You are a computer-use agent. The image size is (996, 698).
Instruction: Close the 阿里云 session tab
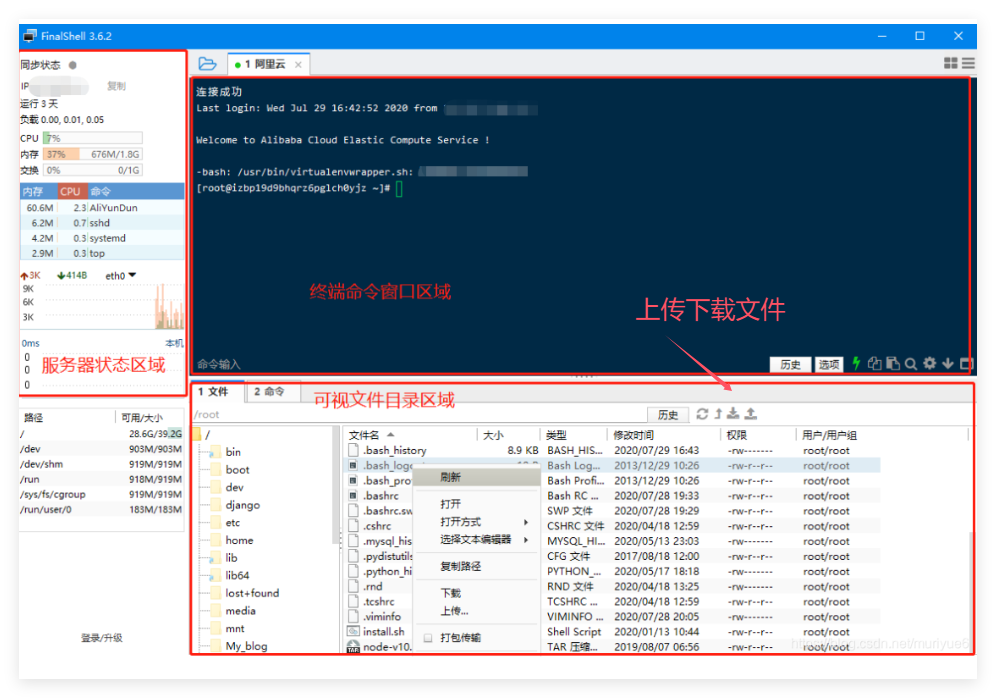(298, 65)
